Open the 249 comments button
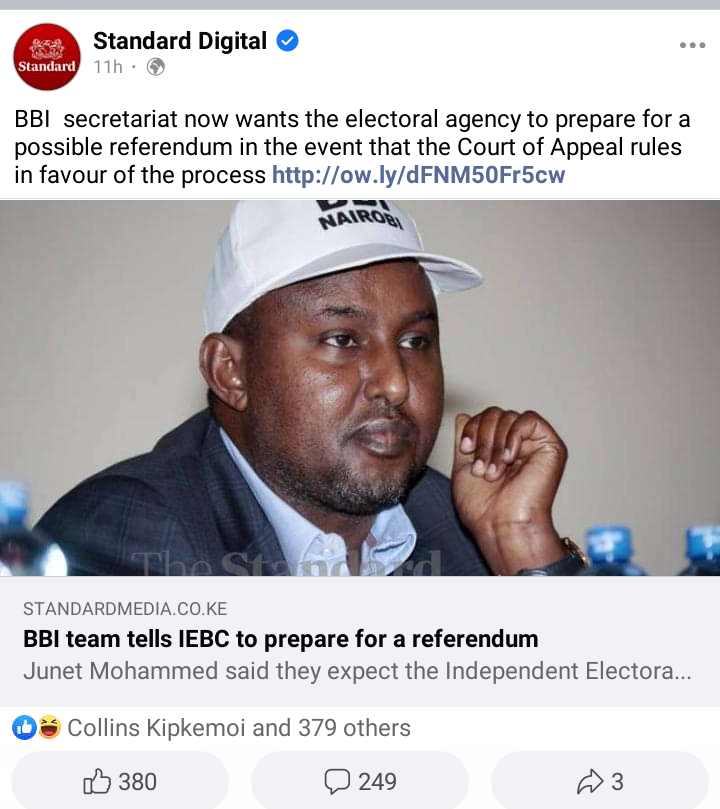The image size is (720, 809). pyautogui.click(x=360, y=780)
